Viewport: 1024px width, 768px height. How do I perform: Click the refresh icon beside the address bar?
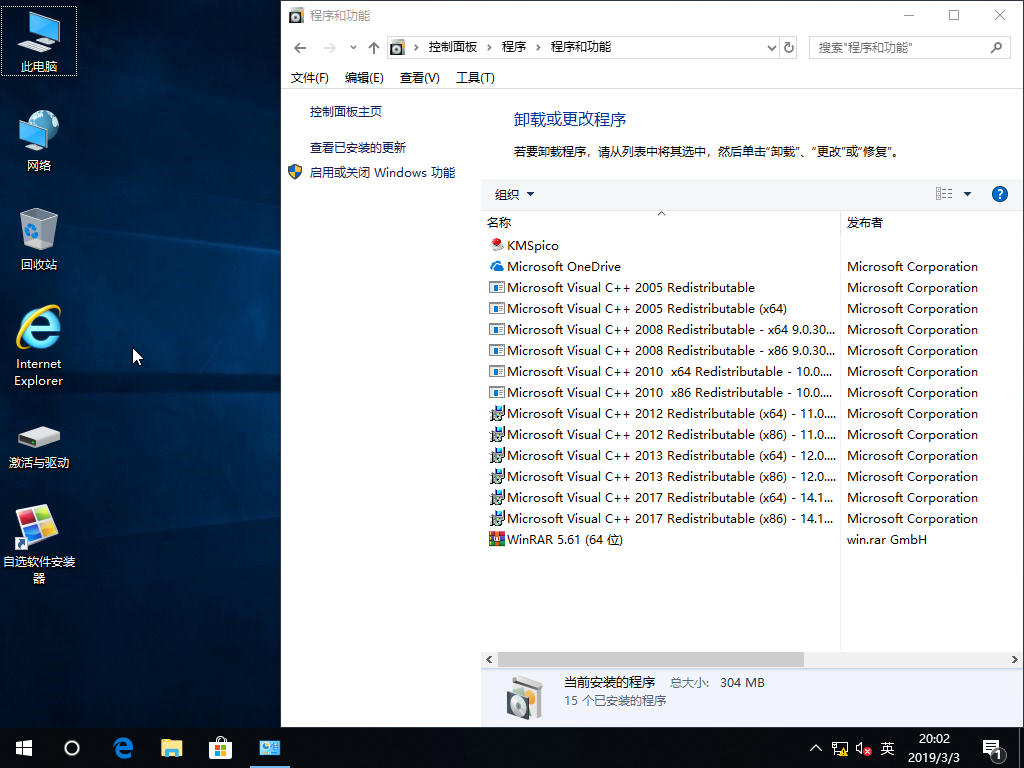789,47
